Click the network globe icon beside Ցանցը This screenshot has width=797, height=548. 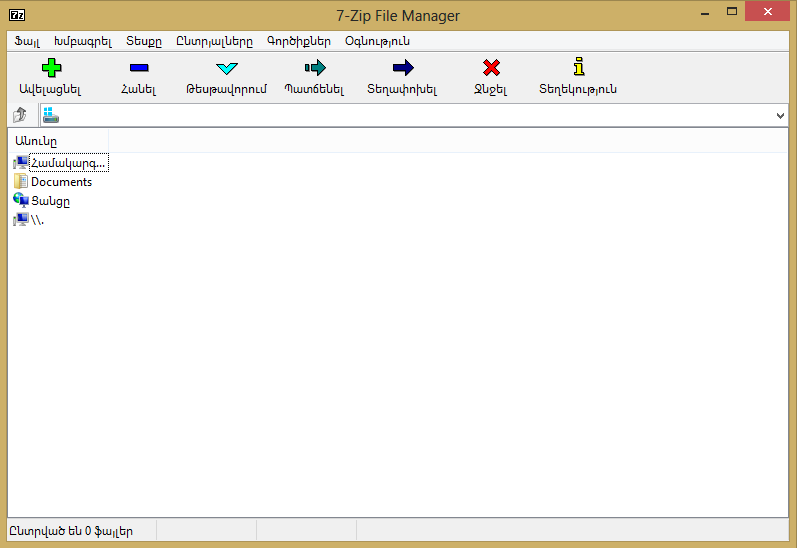pyautogui.click(x=21, y=200)
